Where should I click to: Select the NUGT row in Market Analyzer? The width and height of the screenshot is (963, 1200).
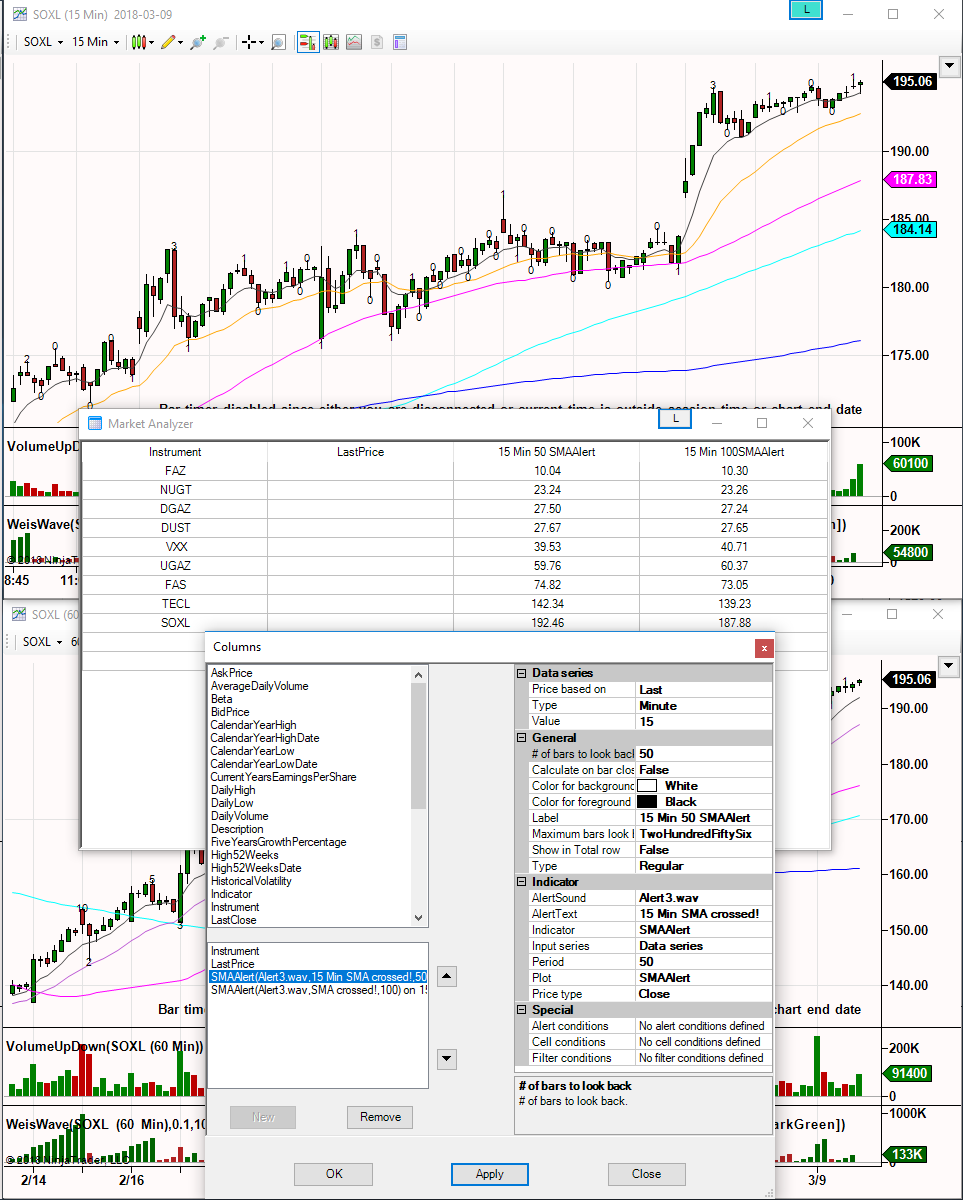pos(455,490)
